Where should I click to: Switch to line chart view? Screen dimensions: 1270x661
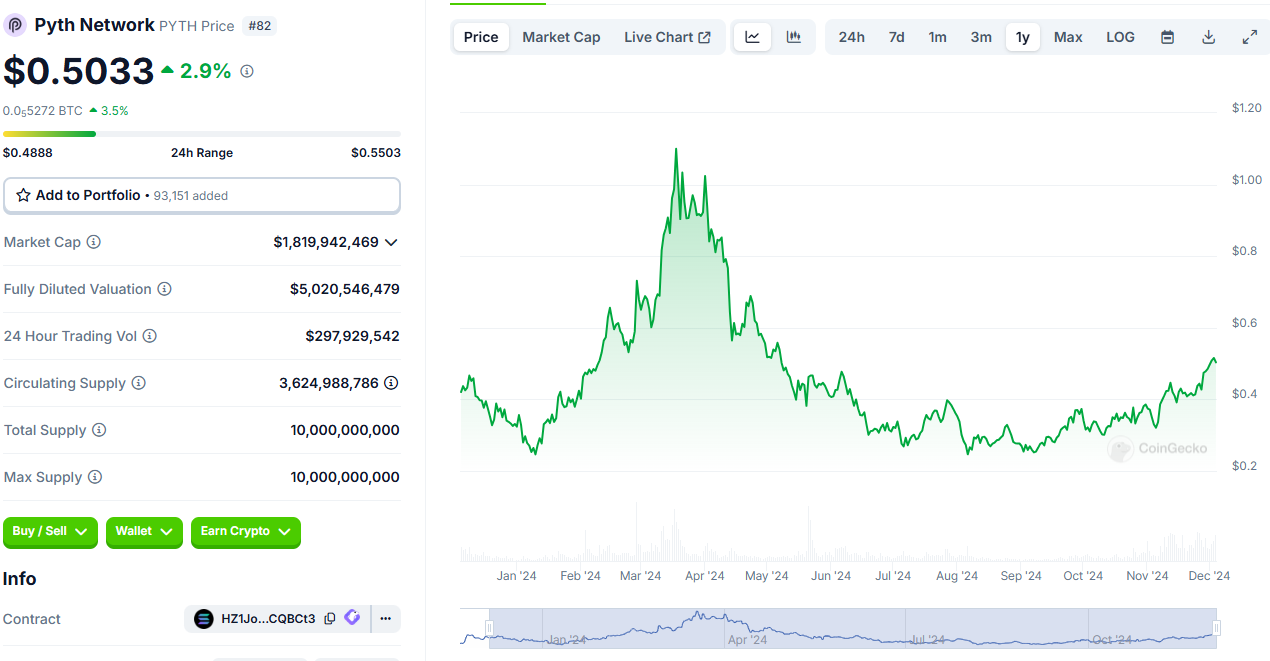(x=753, y=37)
